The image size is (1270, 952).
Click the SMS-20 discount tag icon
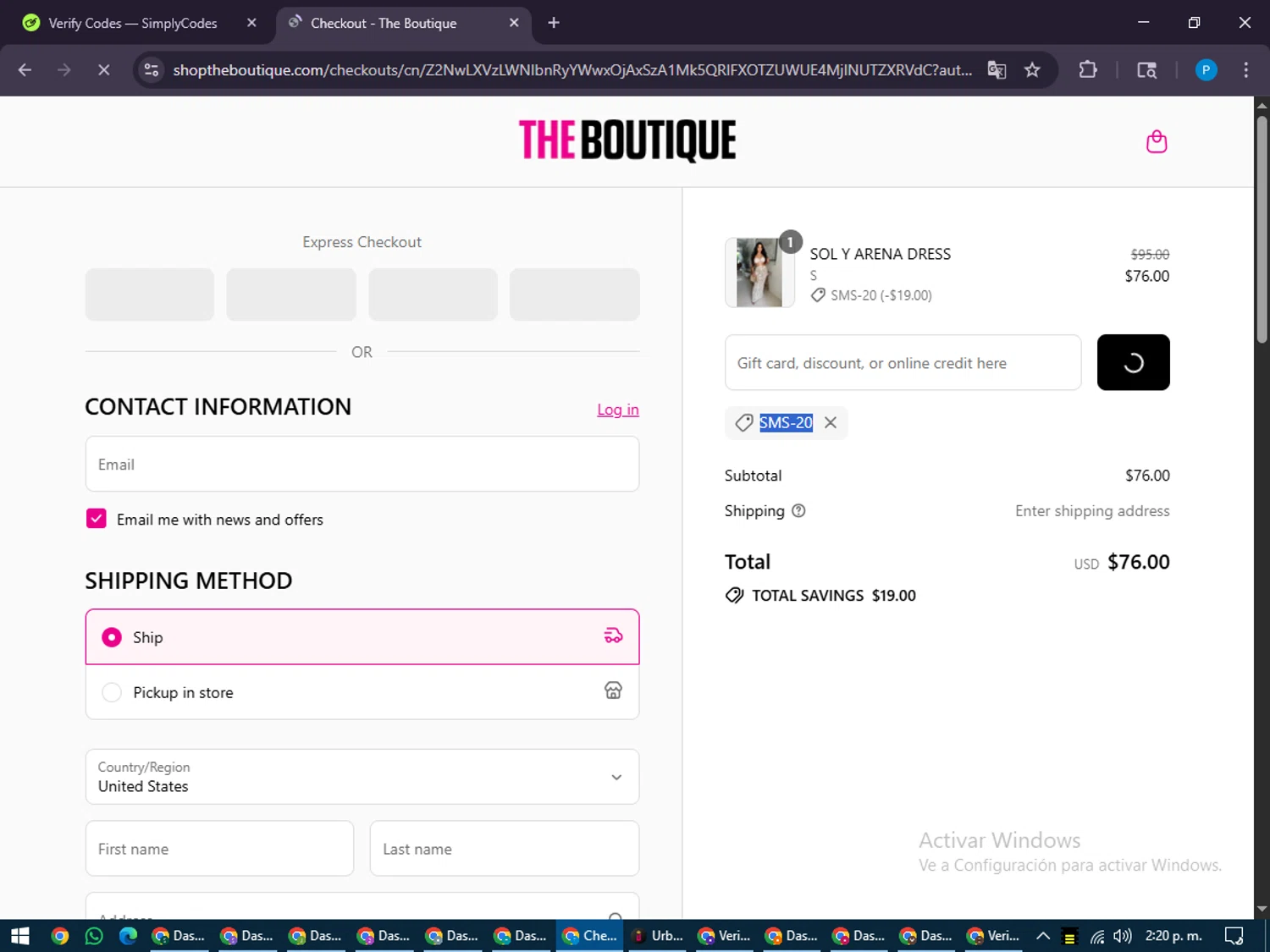[744, 422]
